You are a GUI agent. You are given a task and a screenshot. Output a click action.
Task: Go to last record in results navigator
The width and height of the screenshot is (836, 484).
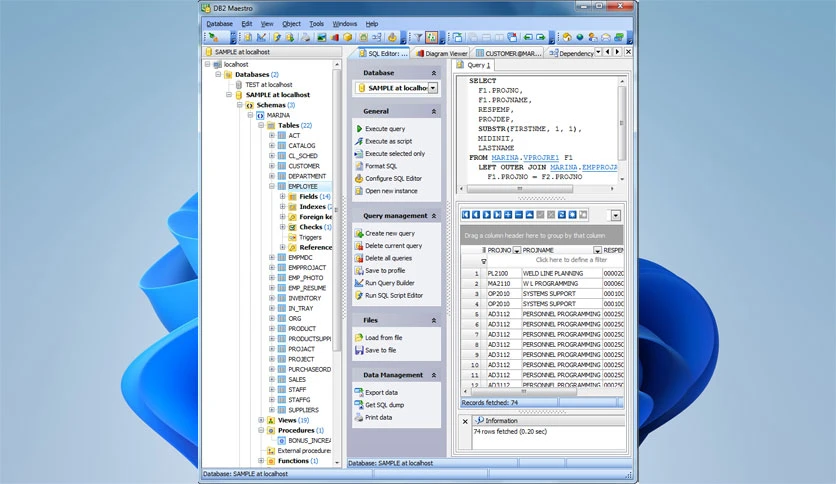(497, 215)
